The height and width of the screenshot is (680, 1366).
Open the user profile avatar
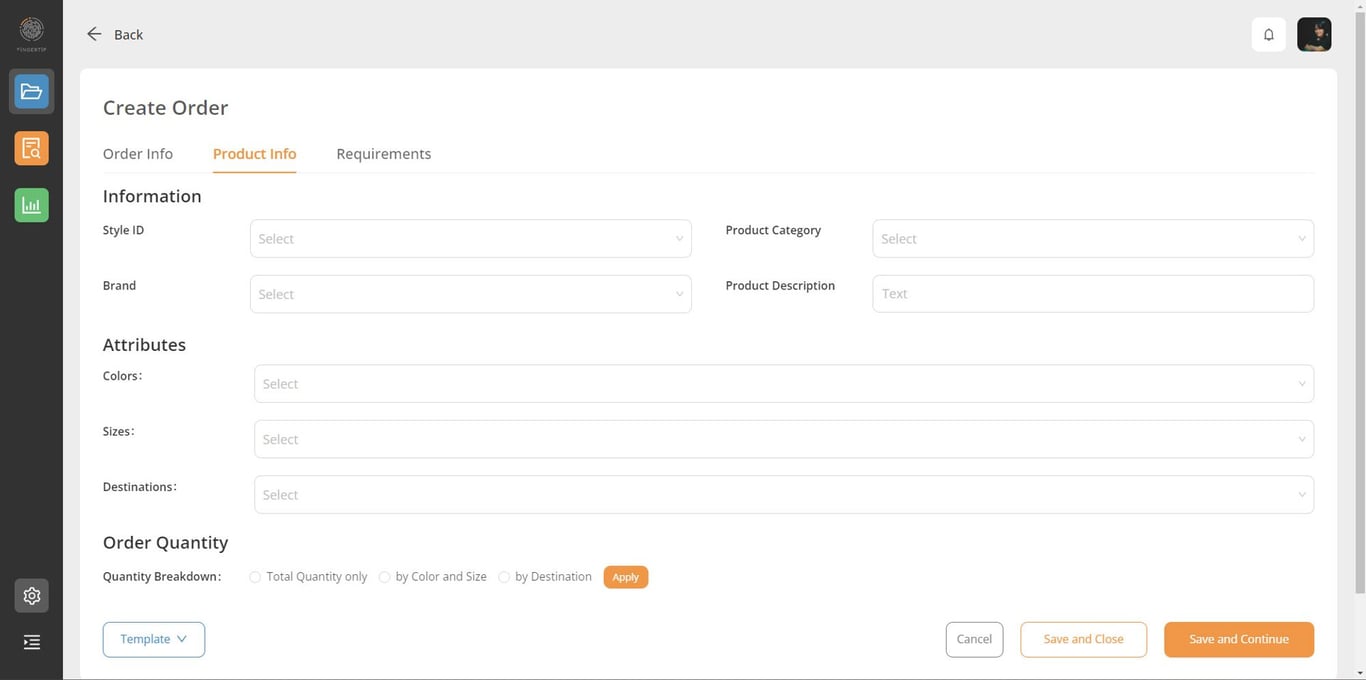pyautogui.click(x=1313, y=35)
